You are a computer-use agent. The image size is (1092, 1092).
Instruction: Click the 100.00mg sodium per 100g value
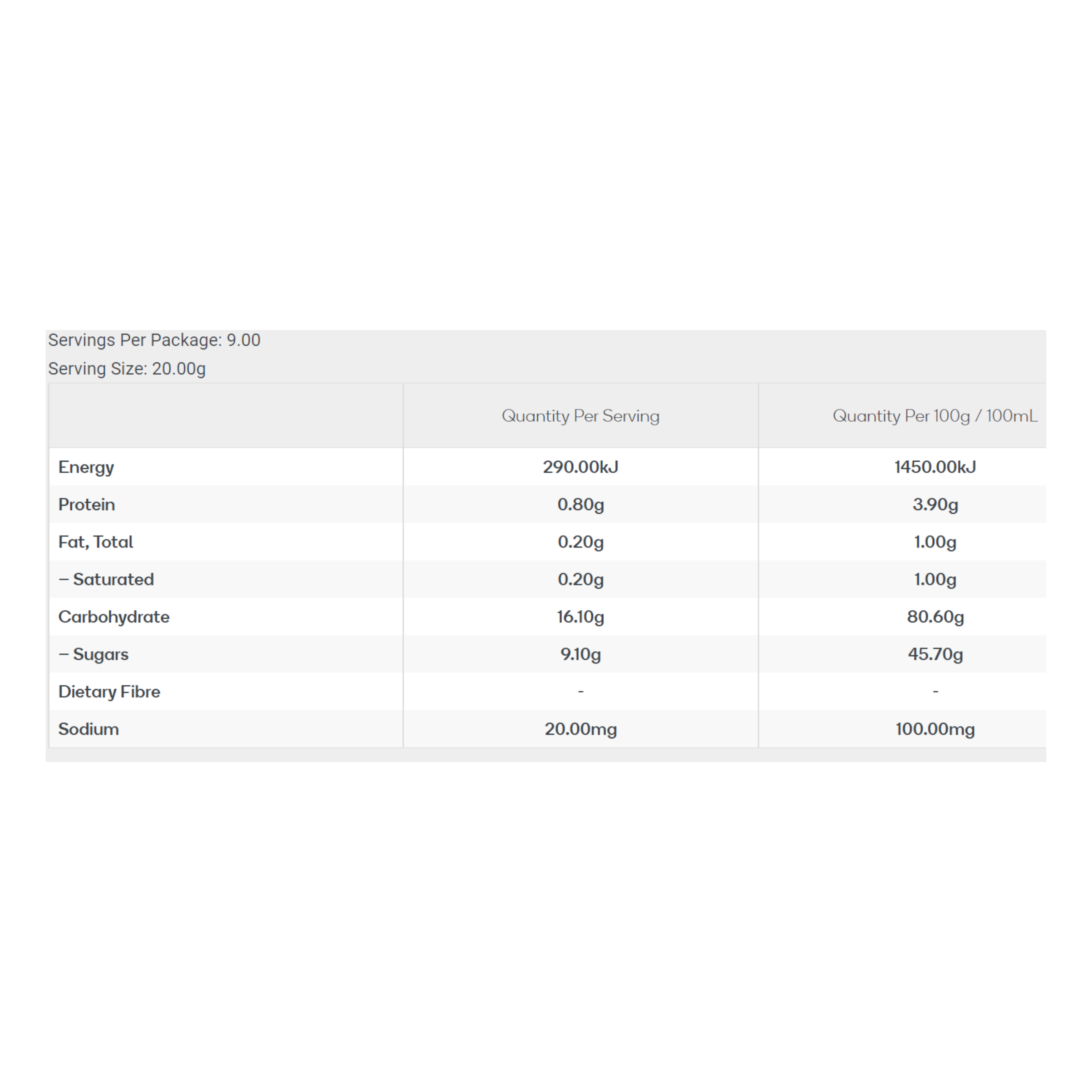click(x=935, y=729)
